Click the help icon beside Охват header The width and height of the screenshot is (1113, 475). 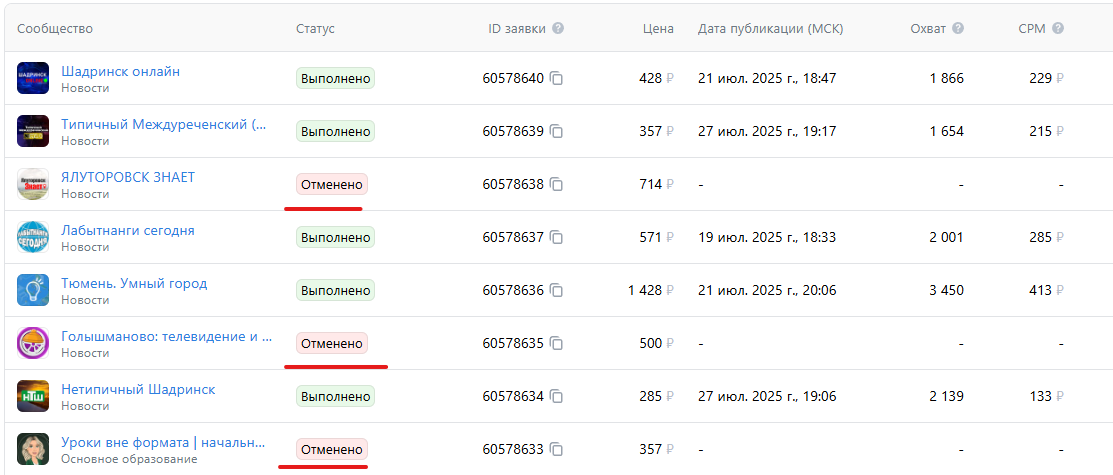point(958,28)
